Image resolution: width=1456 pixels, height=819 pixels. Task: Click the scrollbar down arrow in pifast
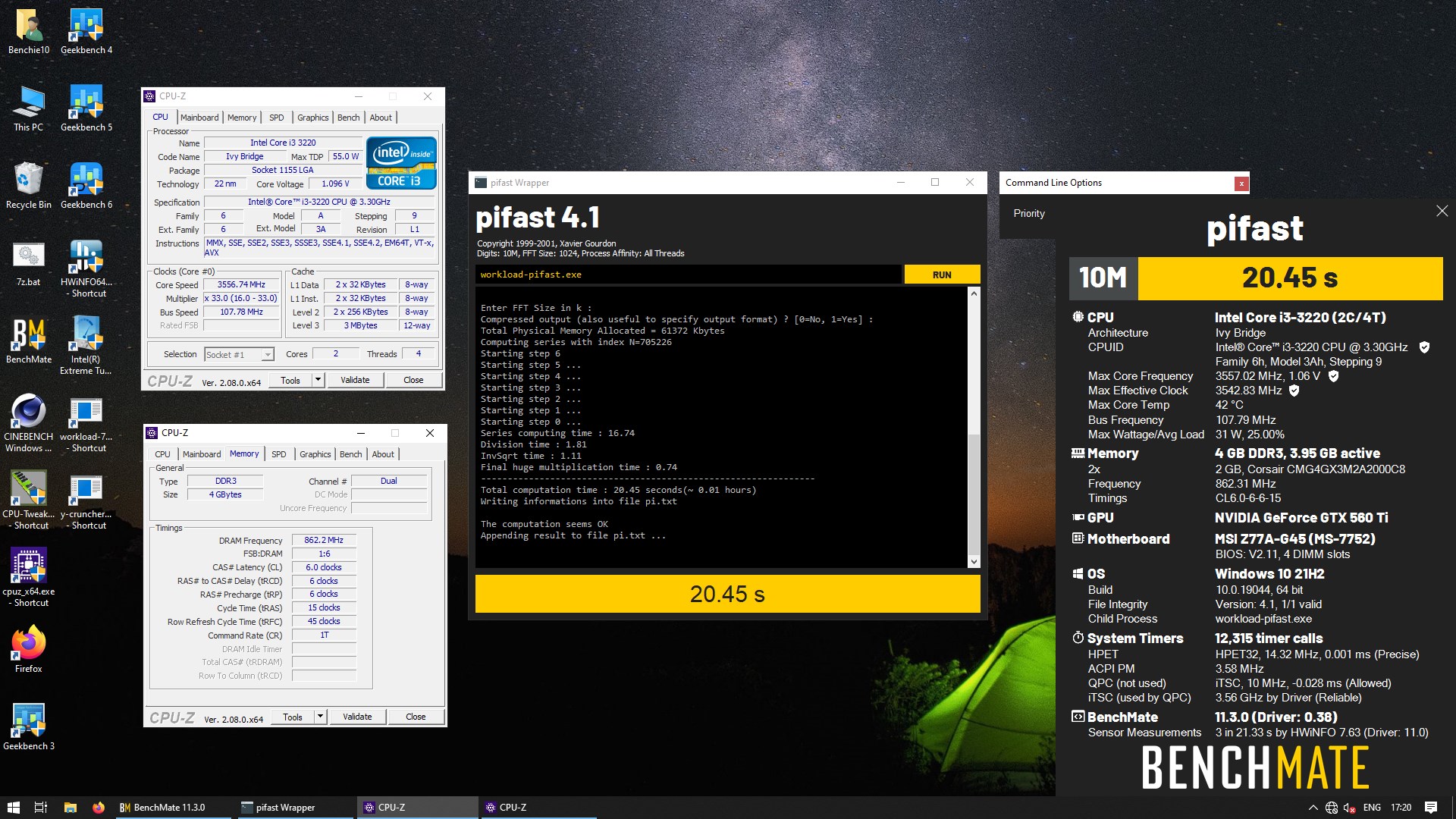click(x=974, y=562)
